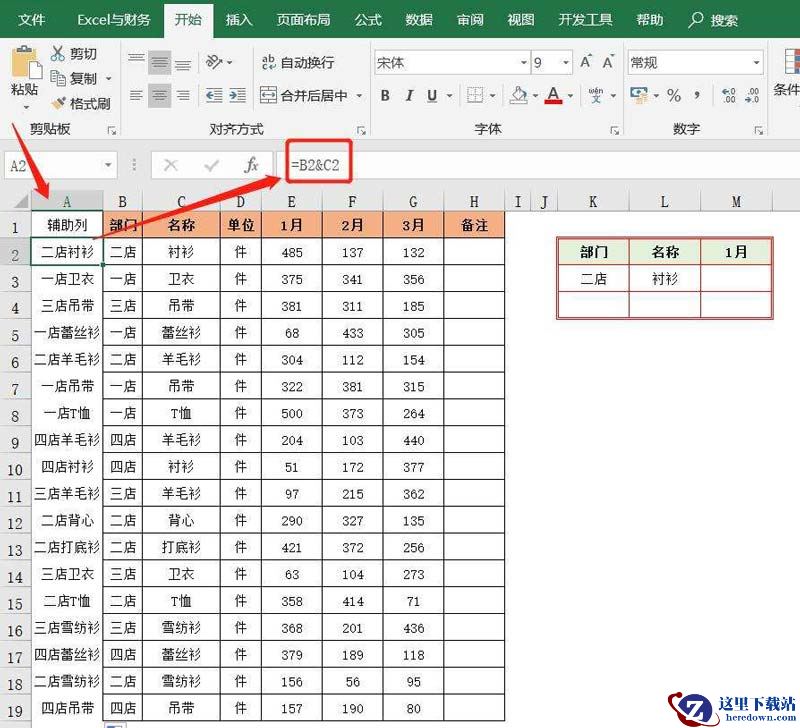Toggle bold formatting
Image resolution: width=800 pixels, height=728 pixels.
click(x=385, y=95)
